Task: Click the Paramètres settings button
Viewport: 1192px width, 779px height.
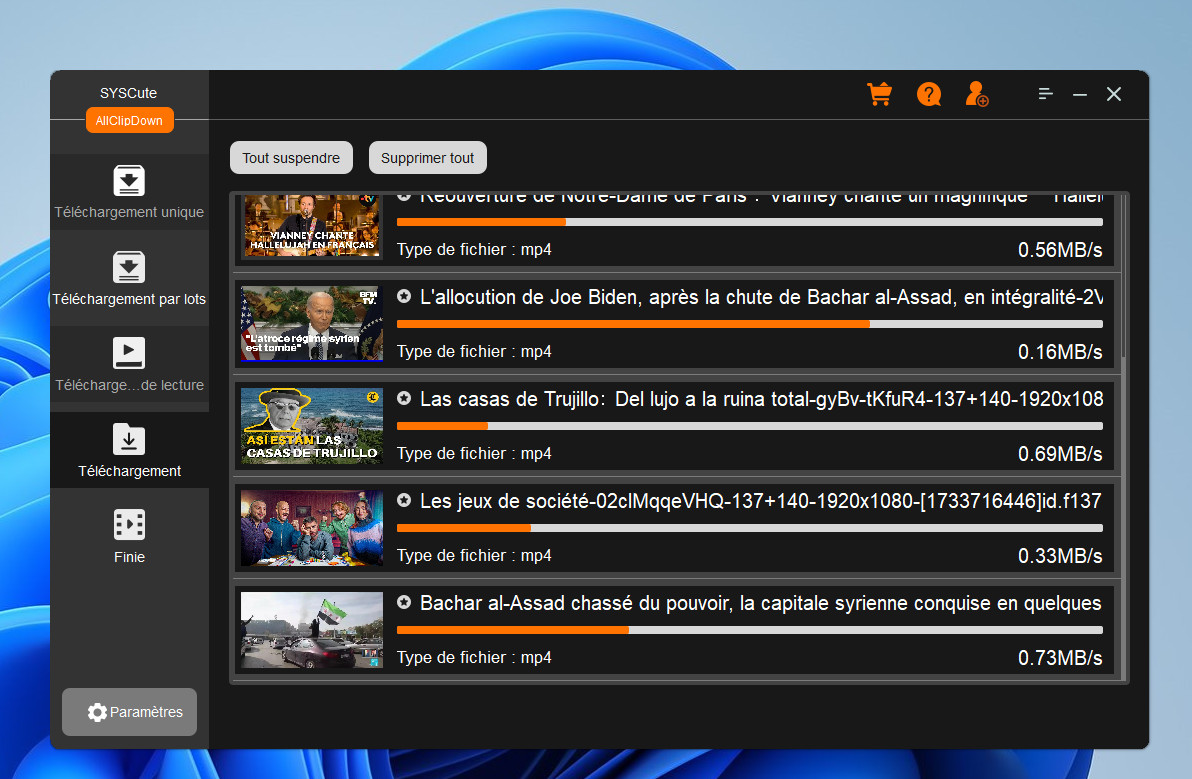Action: 129,712
